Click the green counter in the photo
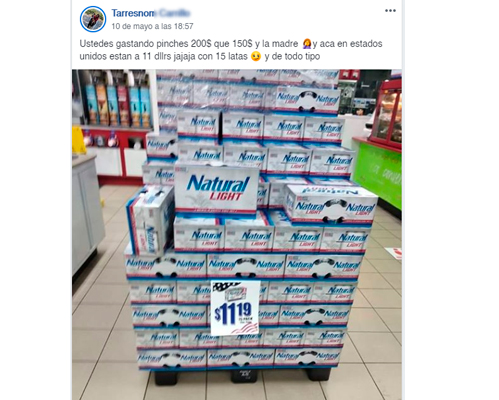The width and height of the screenshot is (499, 400). [378, 173]
